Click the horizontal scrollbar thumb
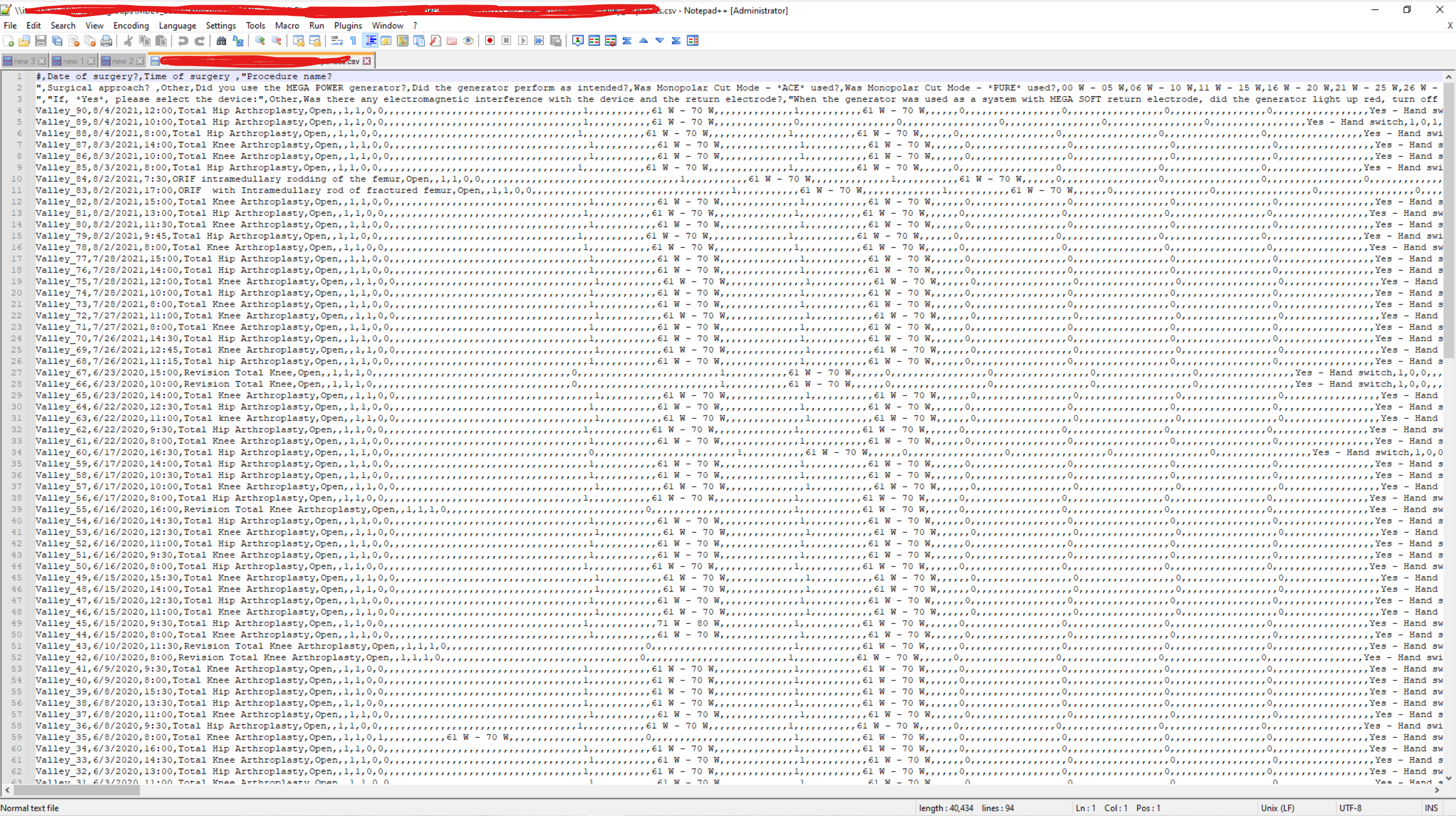The image size is (1456, 816). [76, 790]
